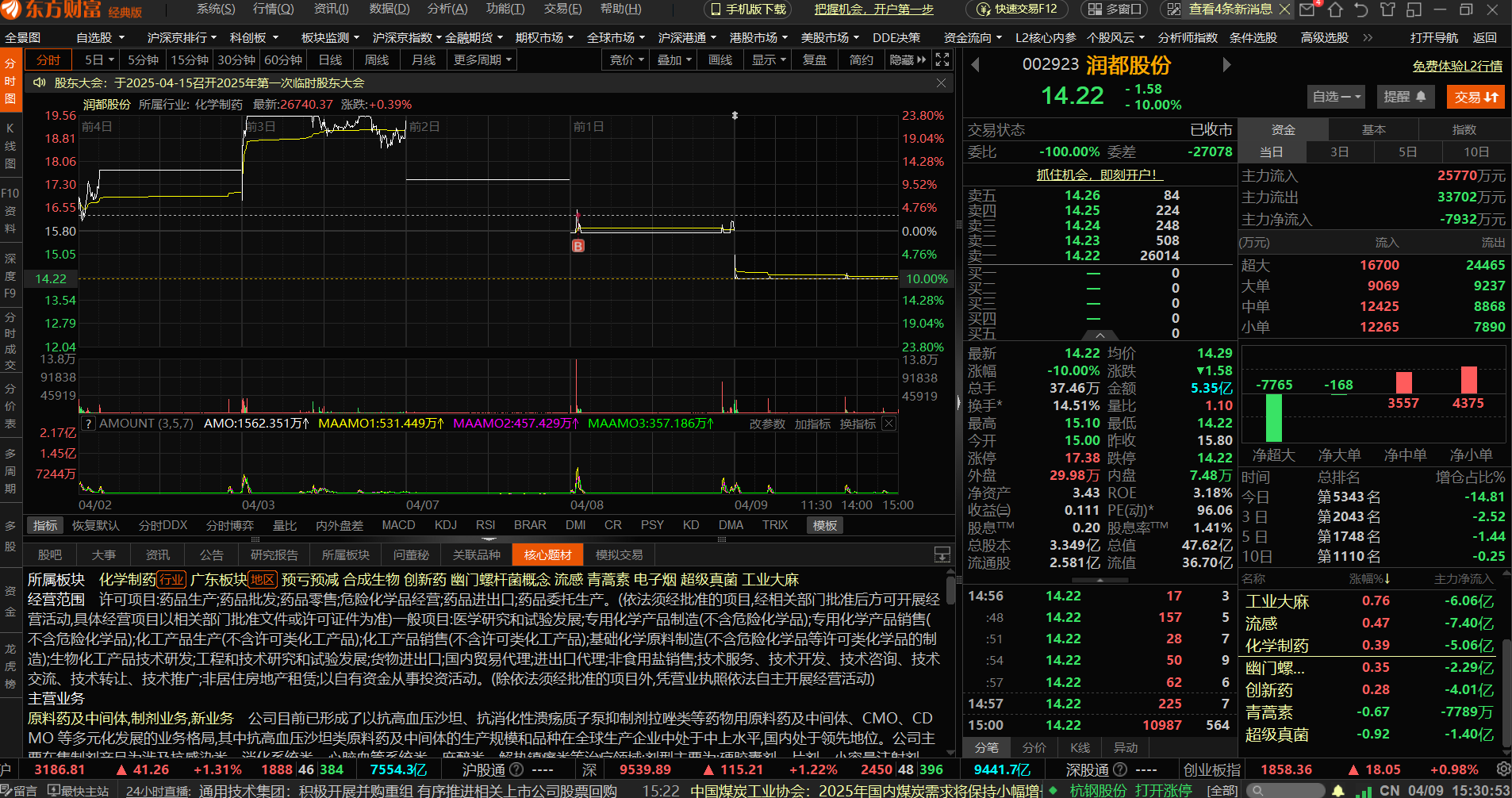Select the 10日 fund flow period
Screen dimensions: 1512x798
point(1476,152)
